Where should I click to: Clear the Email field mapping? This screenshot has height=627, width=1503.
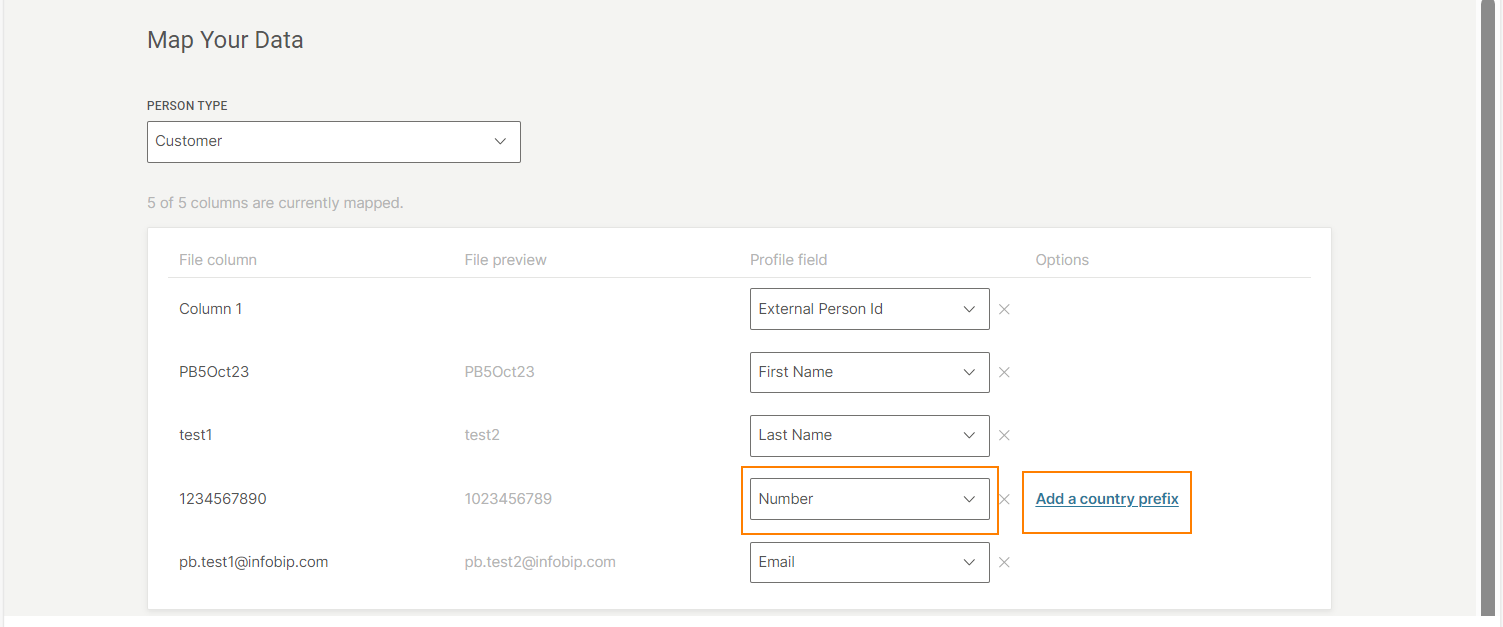pos(1004,562)
